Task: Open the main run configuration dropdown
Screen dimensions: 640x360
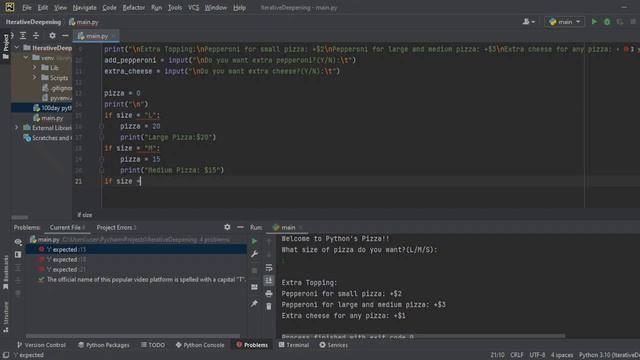Action: tap(564, 22)
